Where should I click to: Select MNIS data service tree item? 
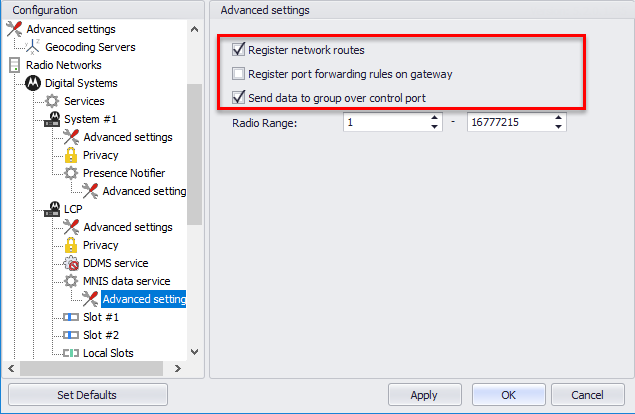pos(126,281)
